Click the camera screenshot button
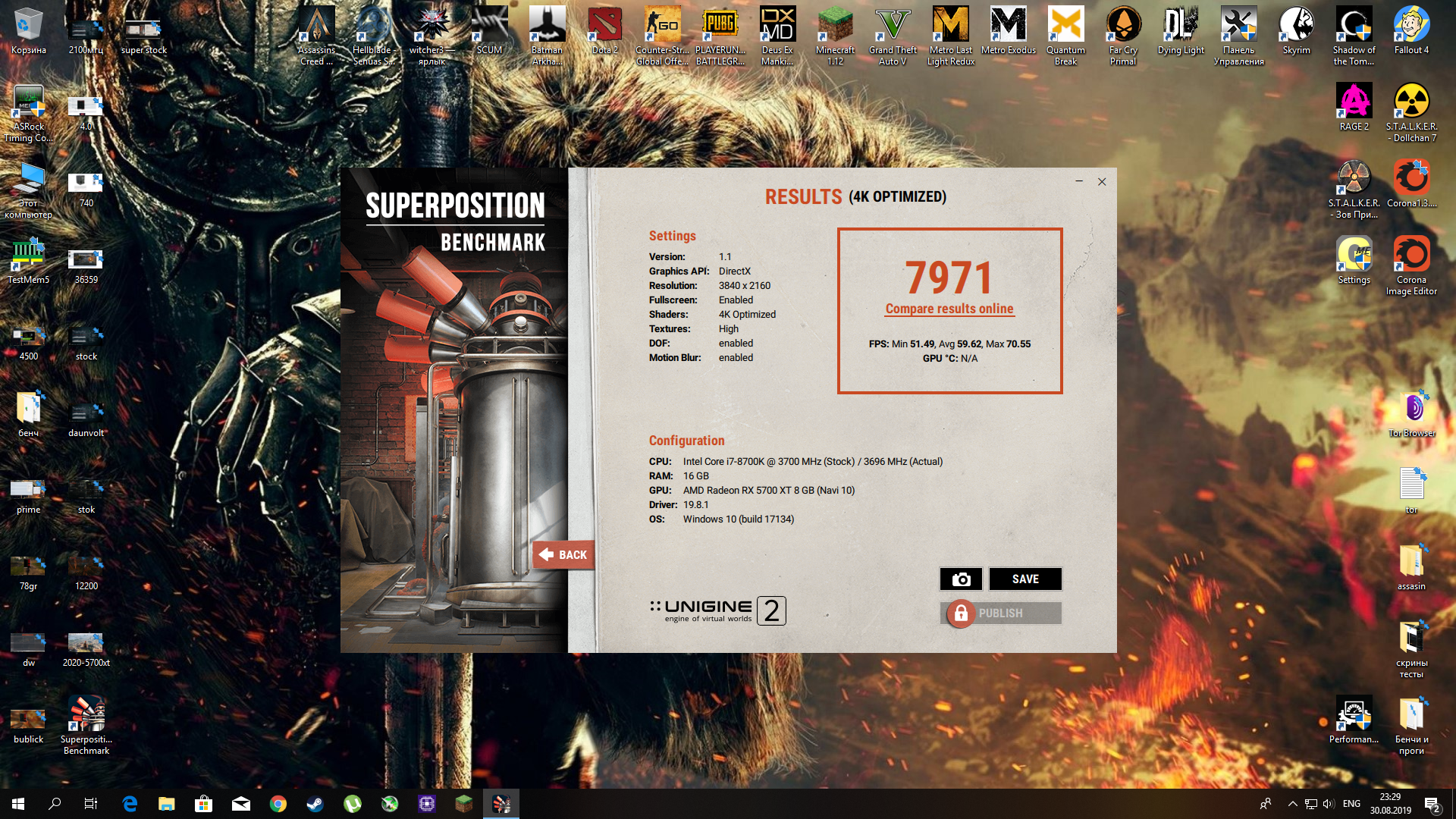This screenshot has height=819, width=1456. (961, 579)
